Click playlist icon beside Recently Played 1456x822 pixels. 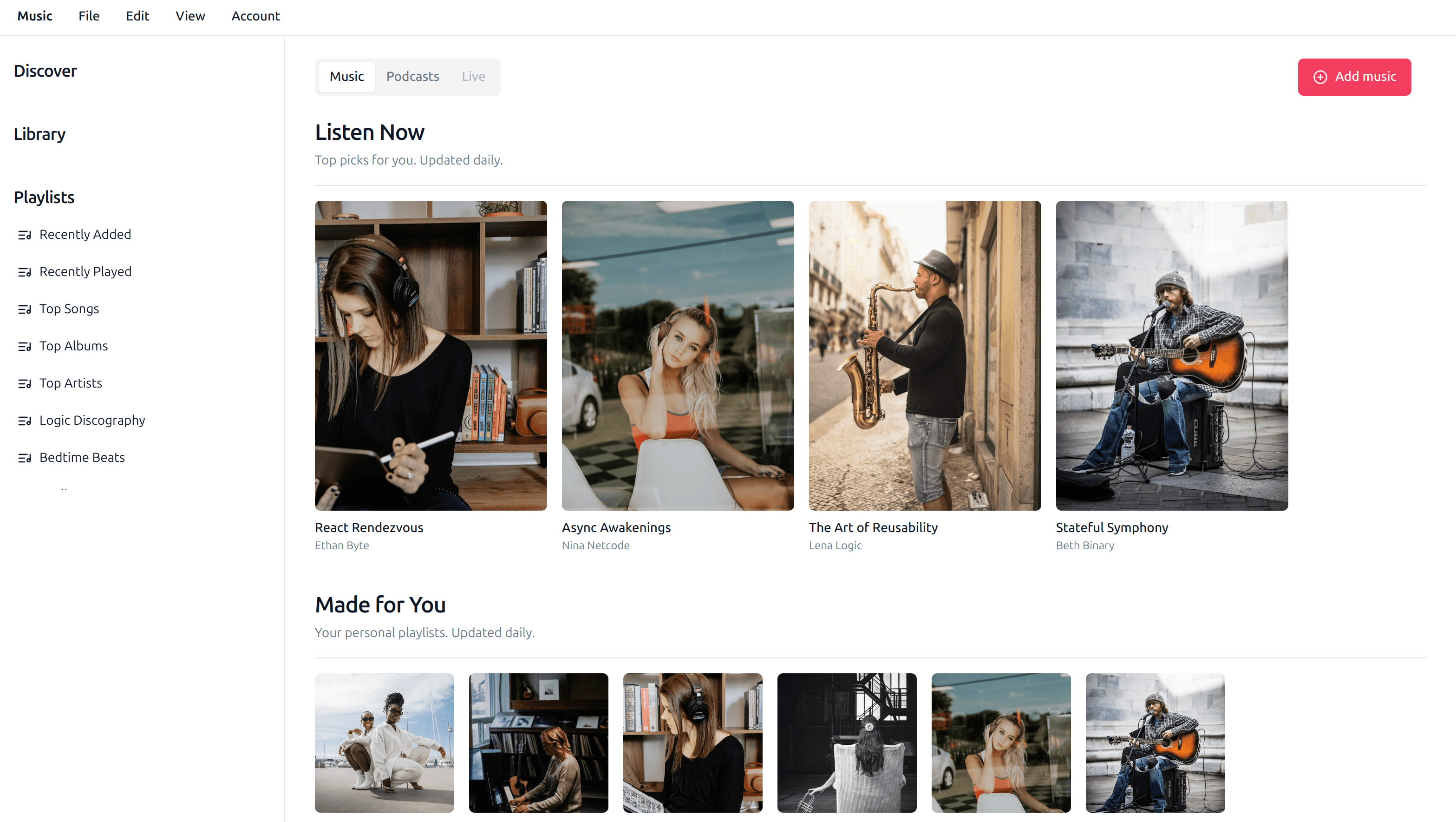(24, 272)
